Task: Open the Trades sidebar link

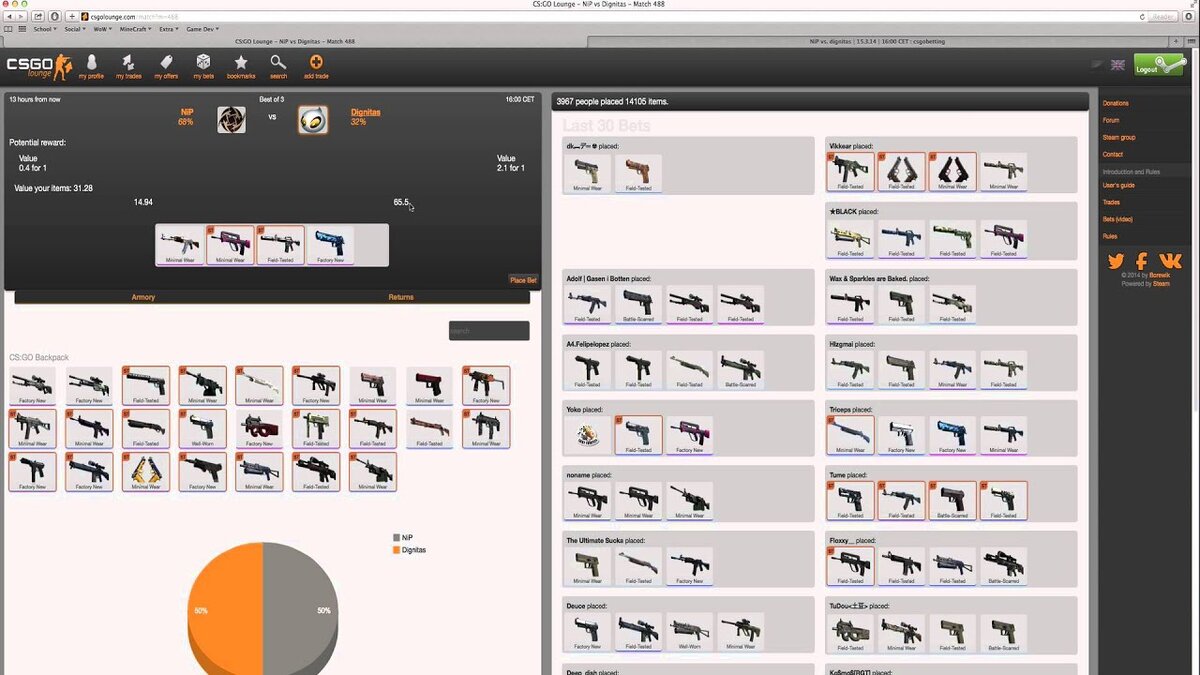Action: [1111, 202]
